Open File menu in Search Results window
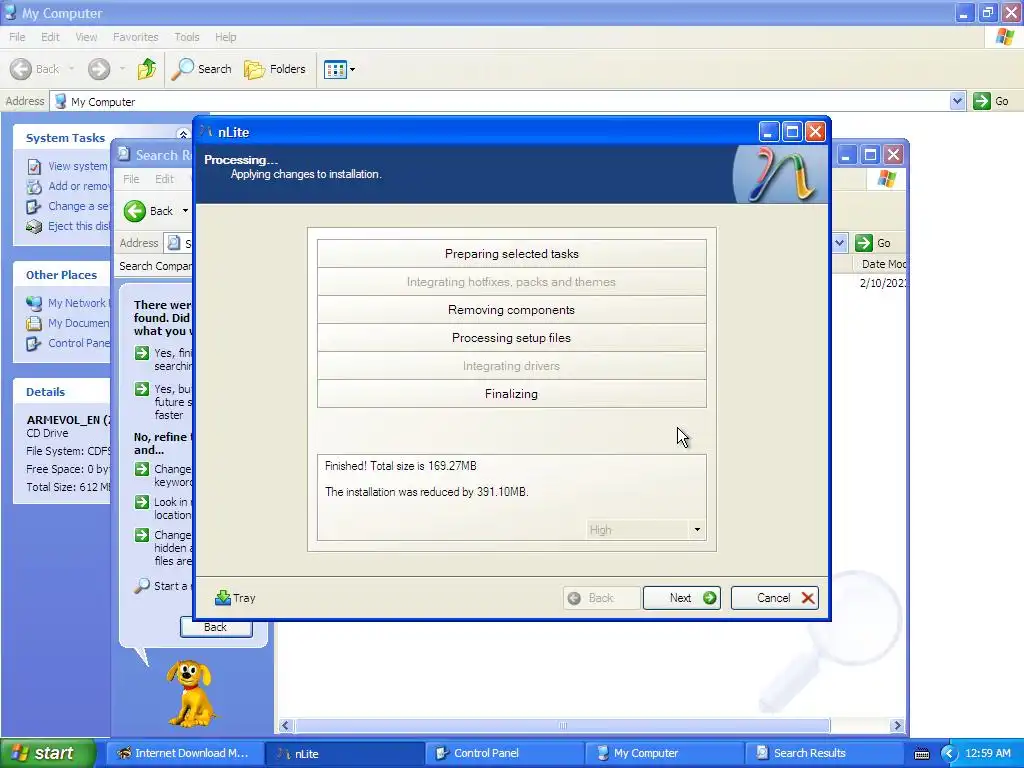1024x768 pixels. point(131,179)
